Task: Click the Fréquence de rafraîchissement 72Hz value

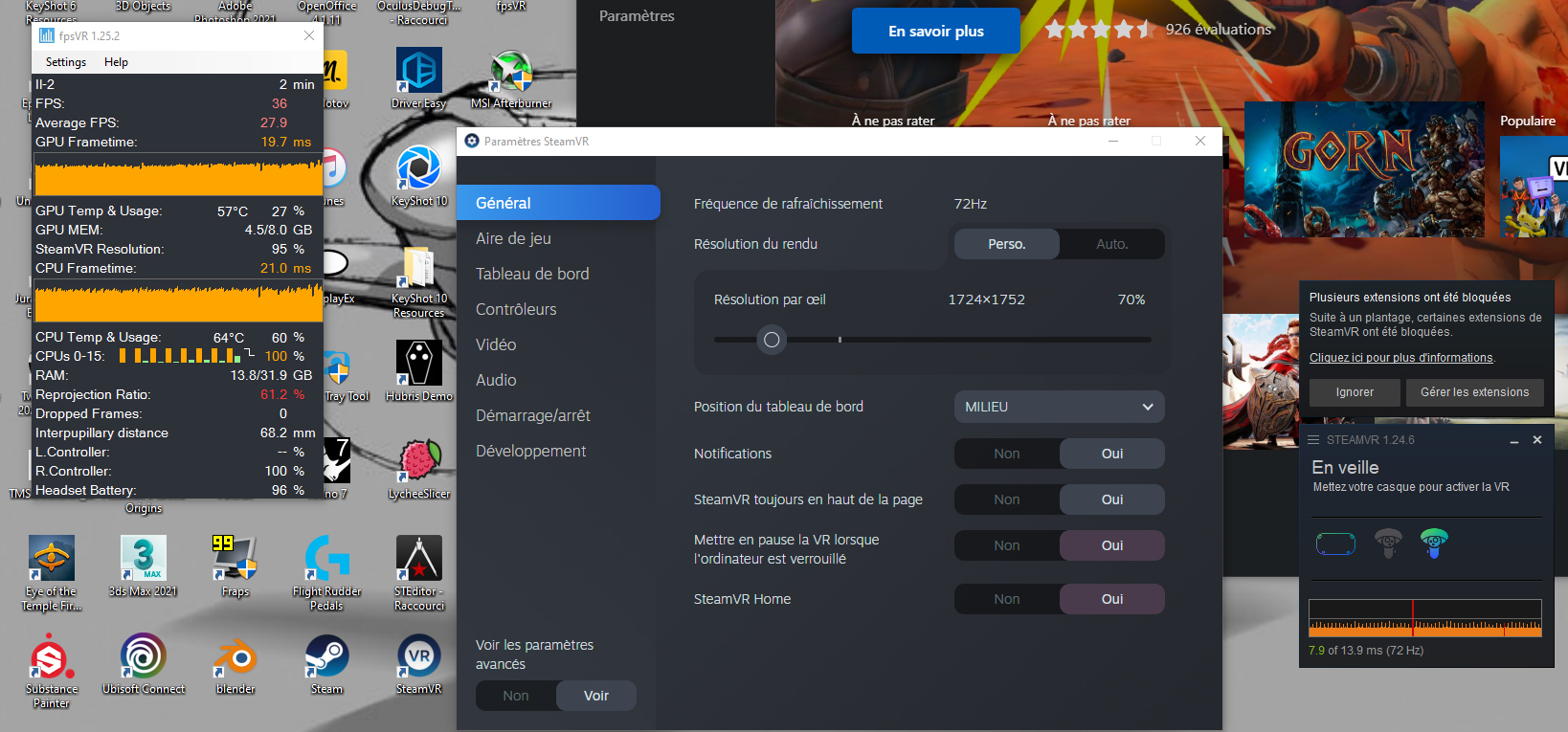Action: point(971,204)
